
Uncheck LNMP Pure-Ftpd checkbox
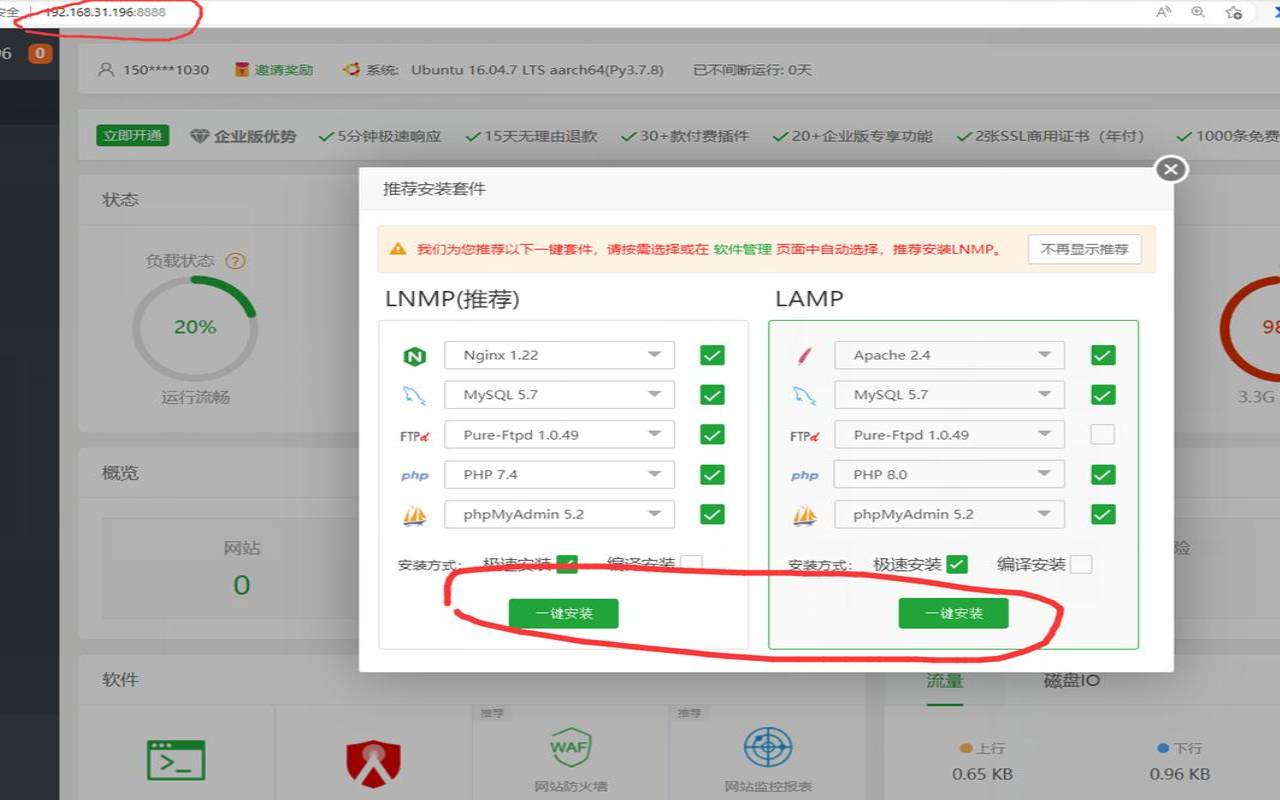(712, 435)
